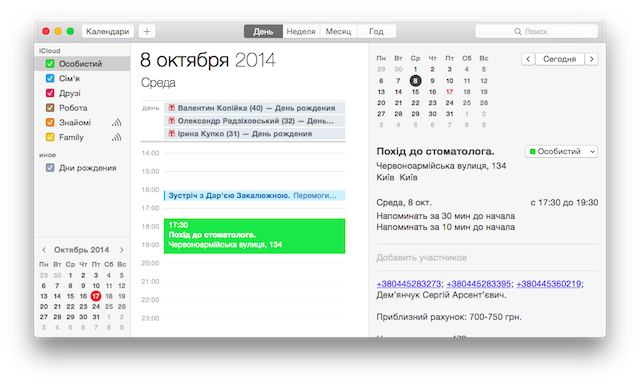Show next month in sidebar mini calendar
Image resolution: width=640 pixels, height=386 pixels.
(122, 250)
